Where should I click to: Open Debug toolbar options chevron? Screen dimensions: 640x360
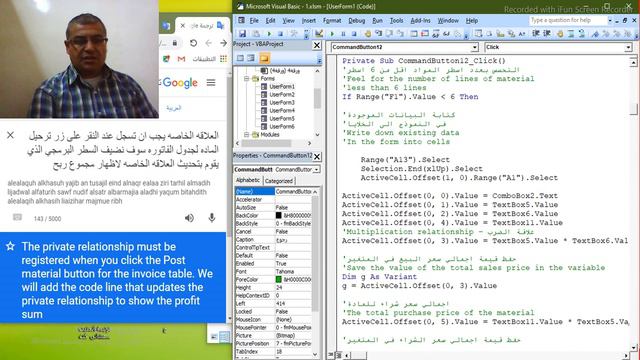pyautogui.click(x=467, y=35)
